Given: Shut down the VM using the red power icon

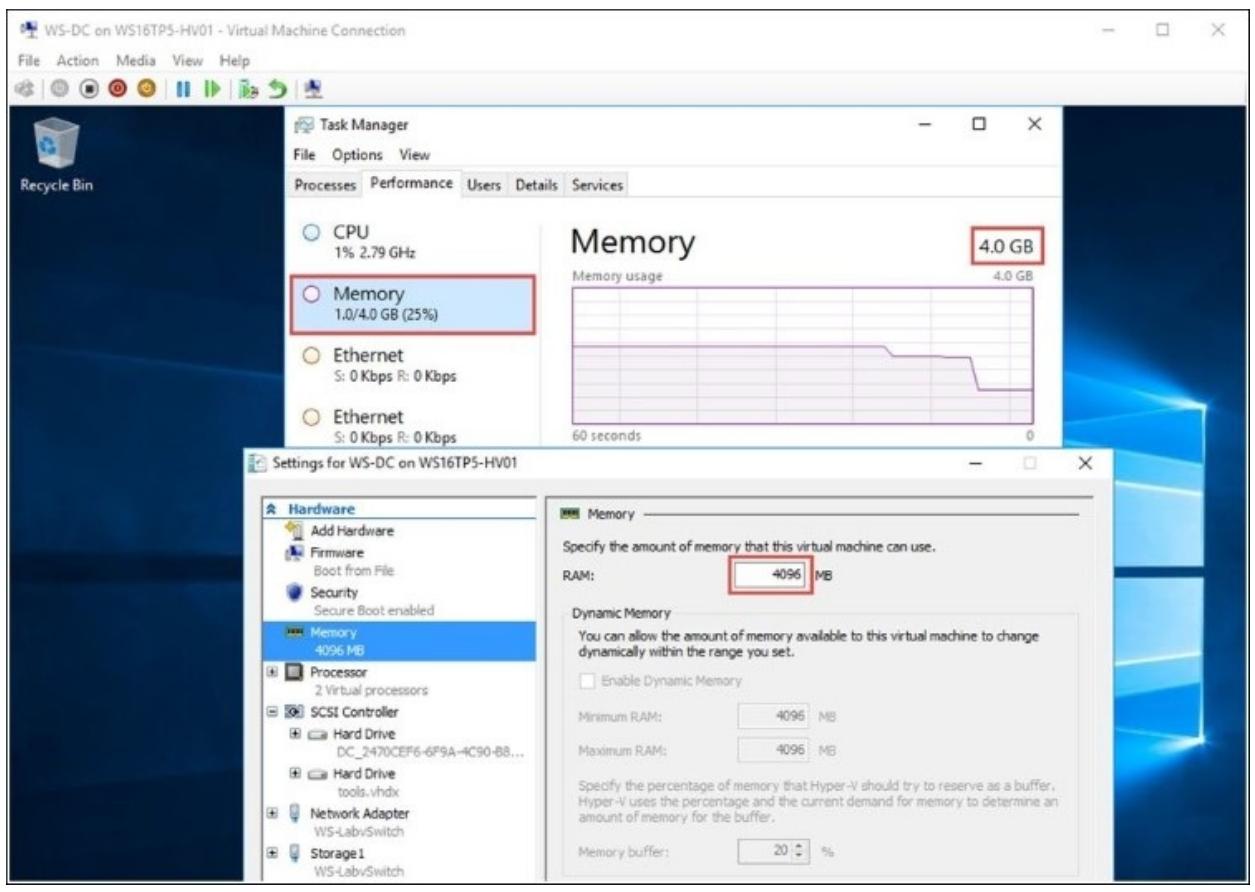Looking at the screenshot, I should point(118,87).
